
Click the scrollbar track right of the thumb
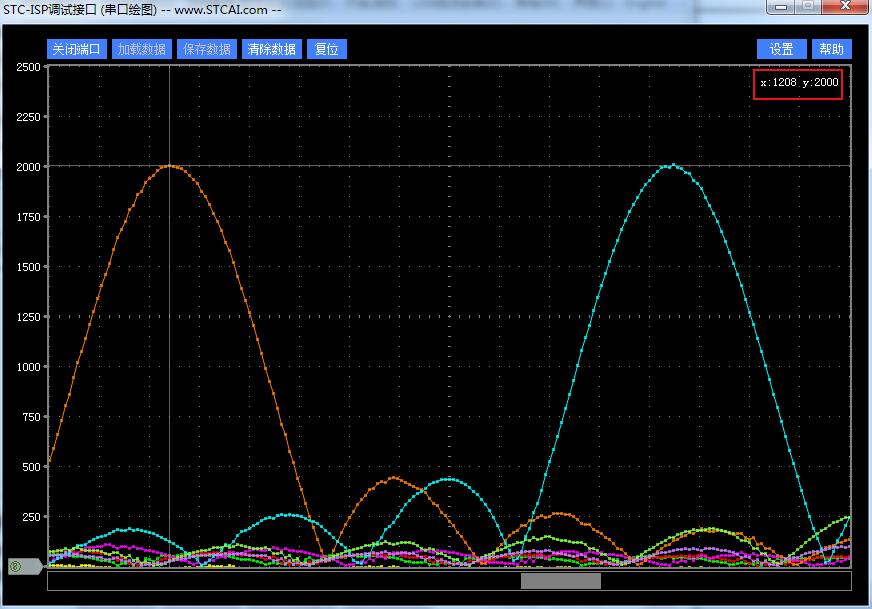click(x=726, y=581)
